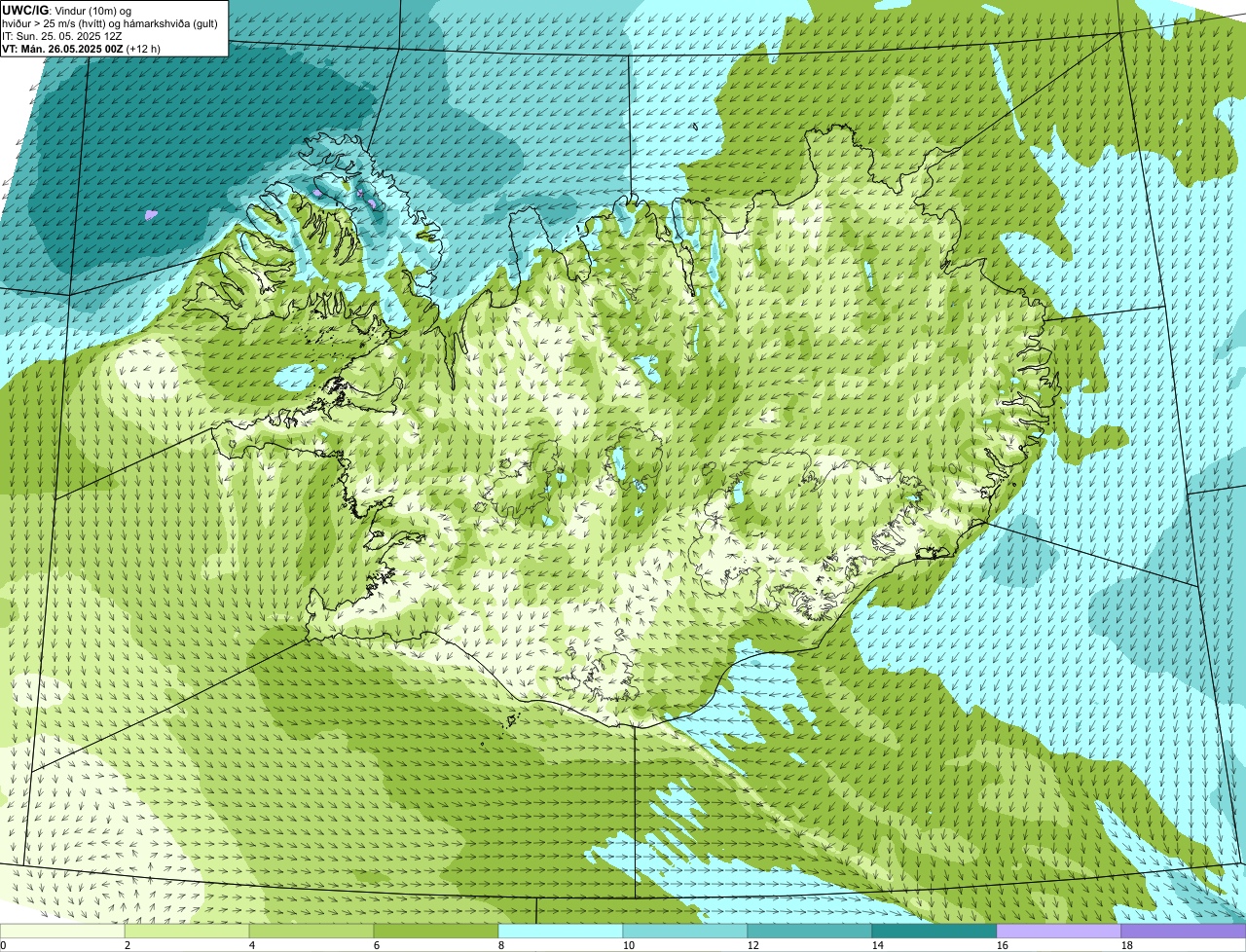Select the purple legend swatch above 18

pyautogui.click(x=1184, y=932)
